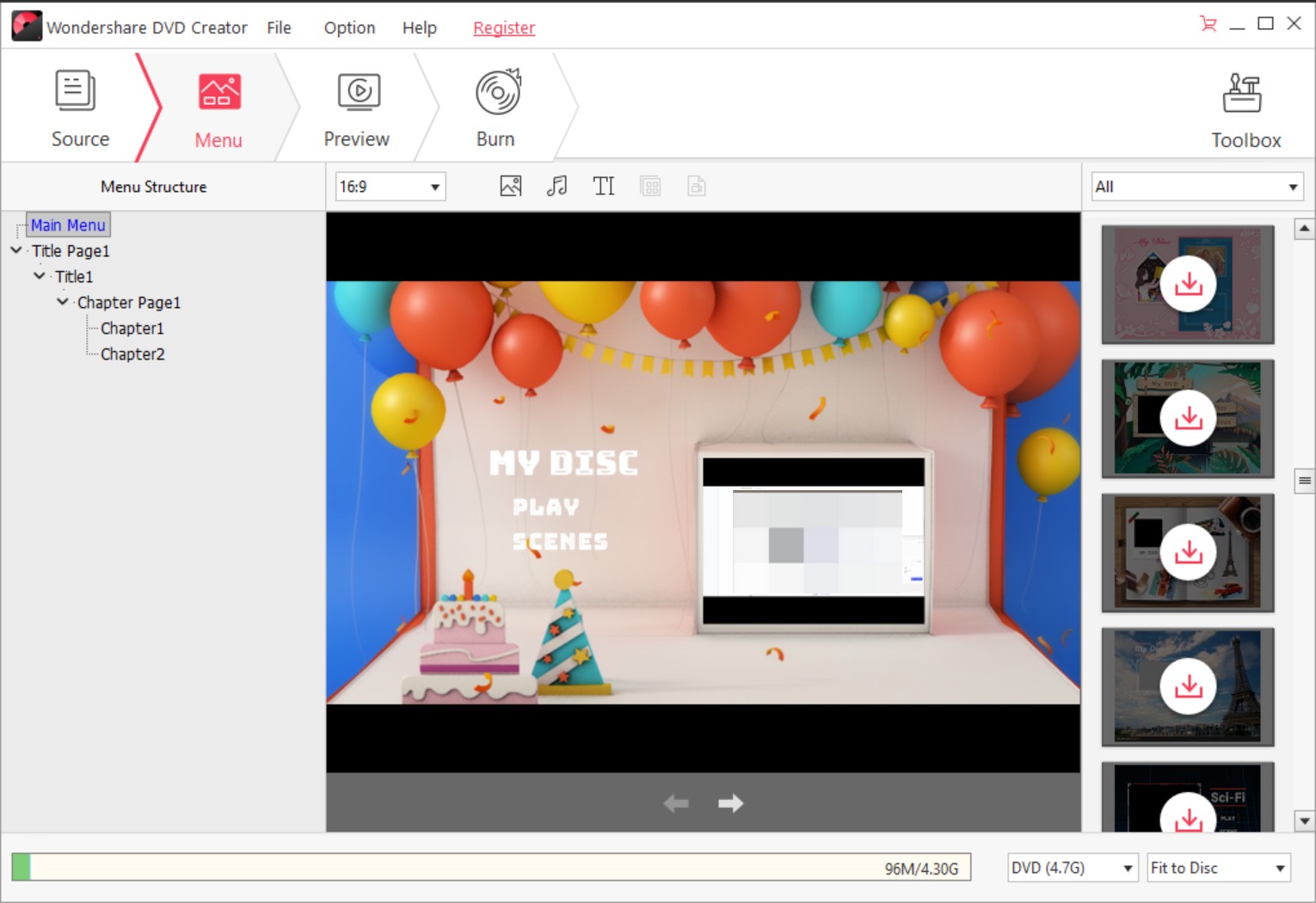The image size is (1316, 903).
Task: Open the Option menu
Action: click(x=348, y=27)
